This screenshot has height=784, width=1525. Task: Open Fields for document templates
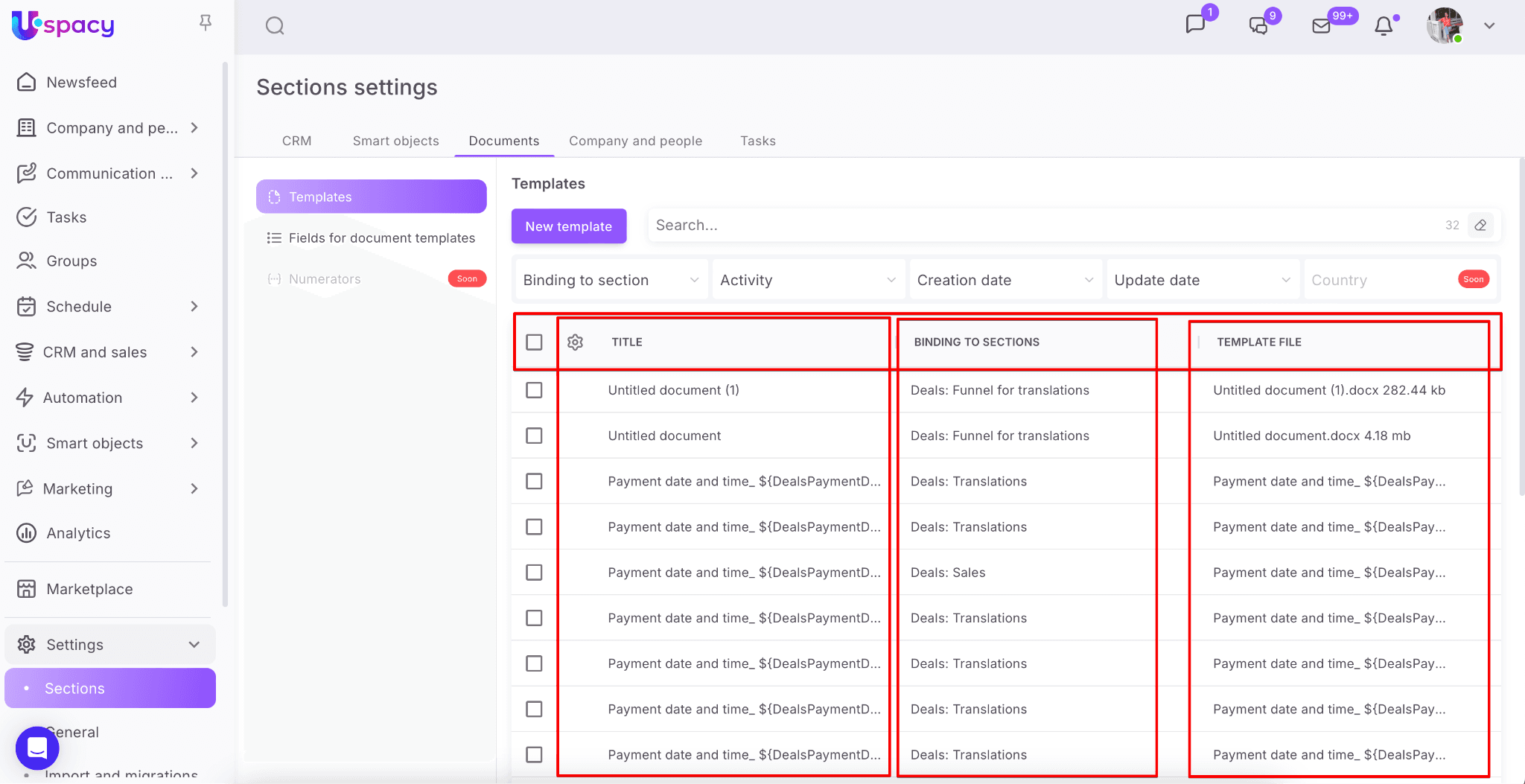tap(381, 238)
